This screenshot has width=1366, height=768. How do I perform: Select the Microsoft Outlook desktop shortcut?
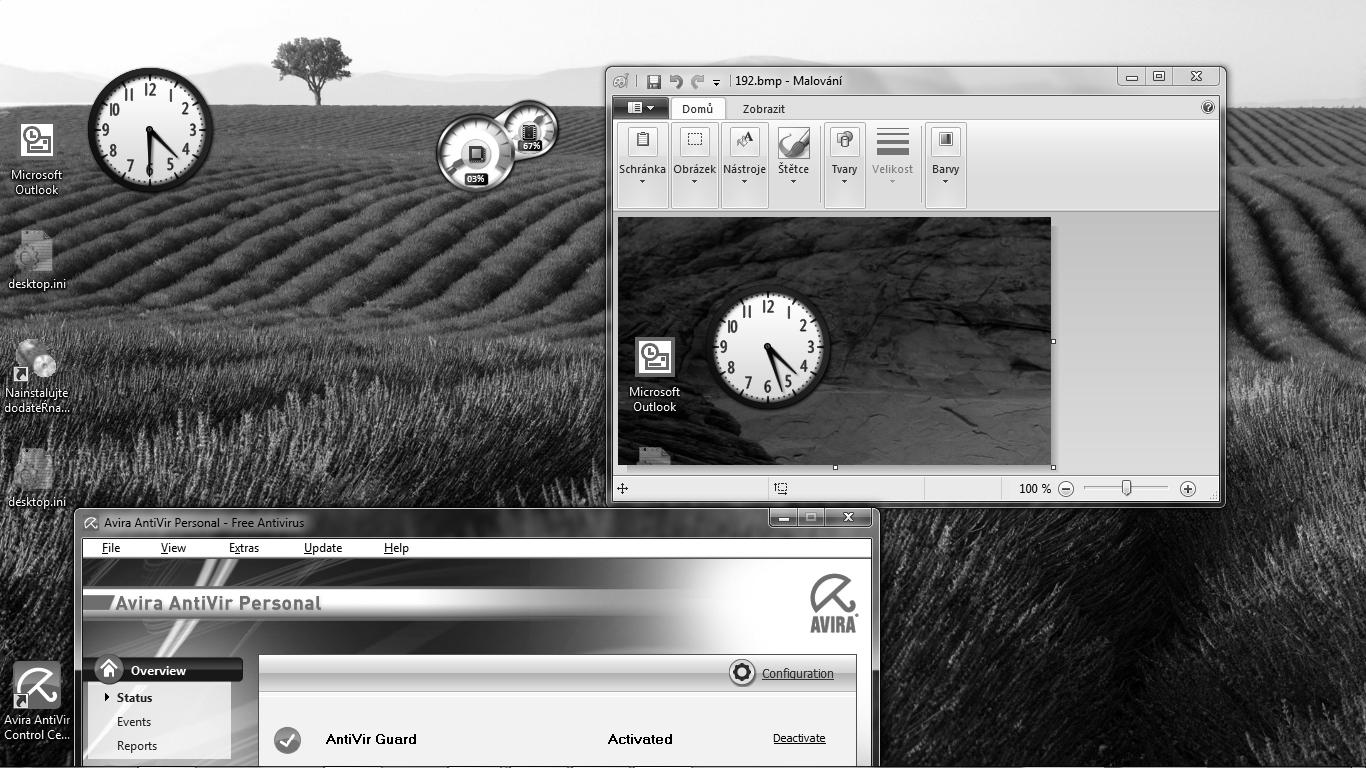(x=36, y=159)
